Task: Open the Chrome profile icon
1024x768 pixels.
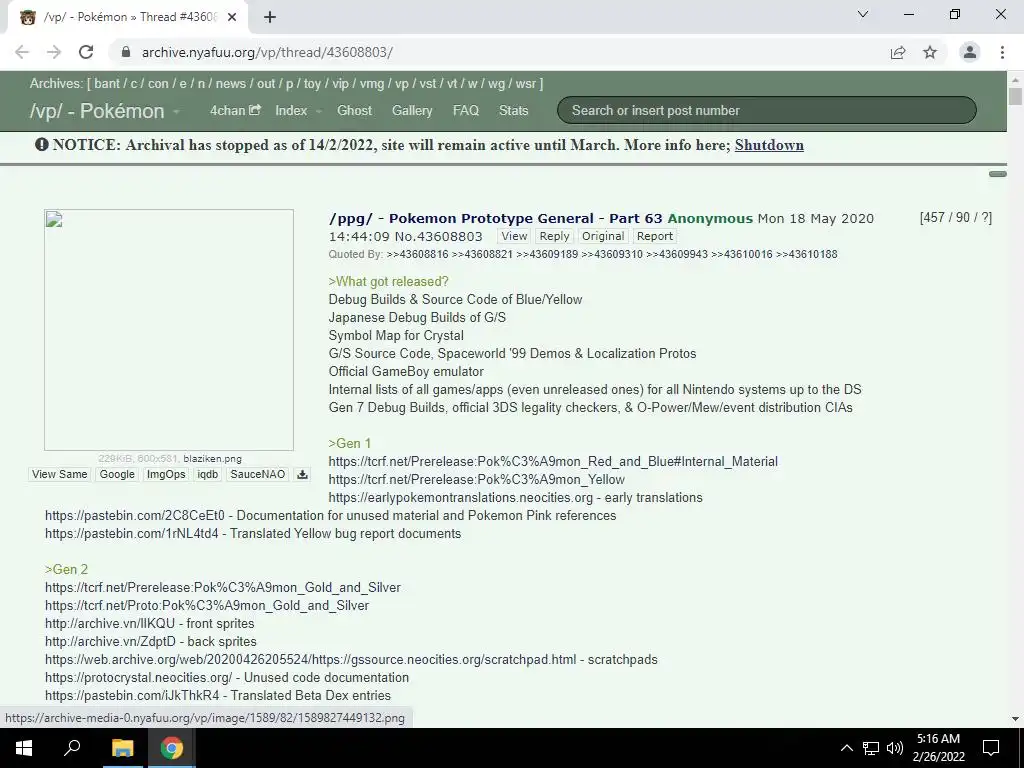Action: coord(970,52)
